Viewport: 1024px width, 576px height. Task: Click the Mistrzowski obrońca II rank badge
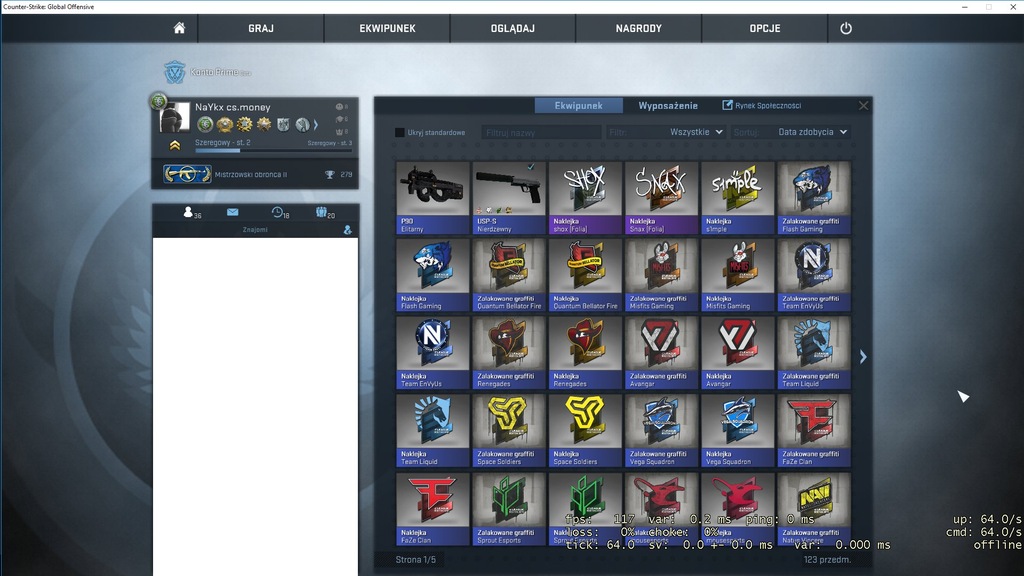(x=187, y=174)
